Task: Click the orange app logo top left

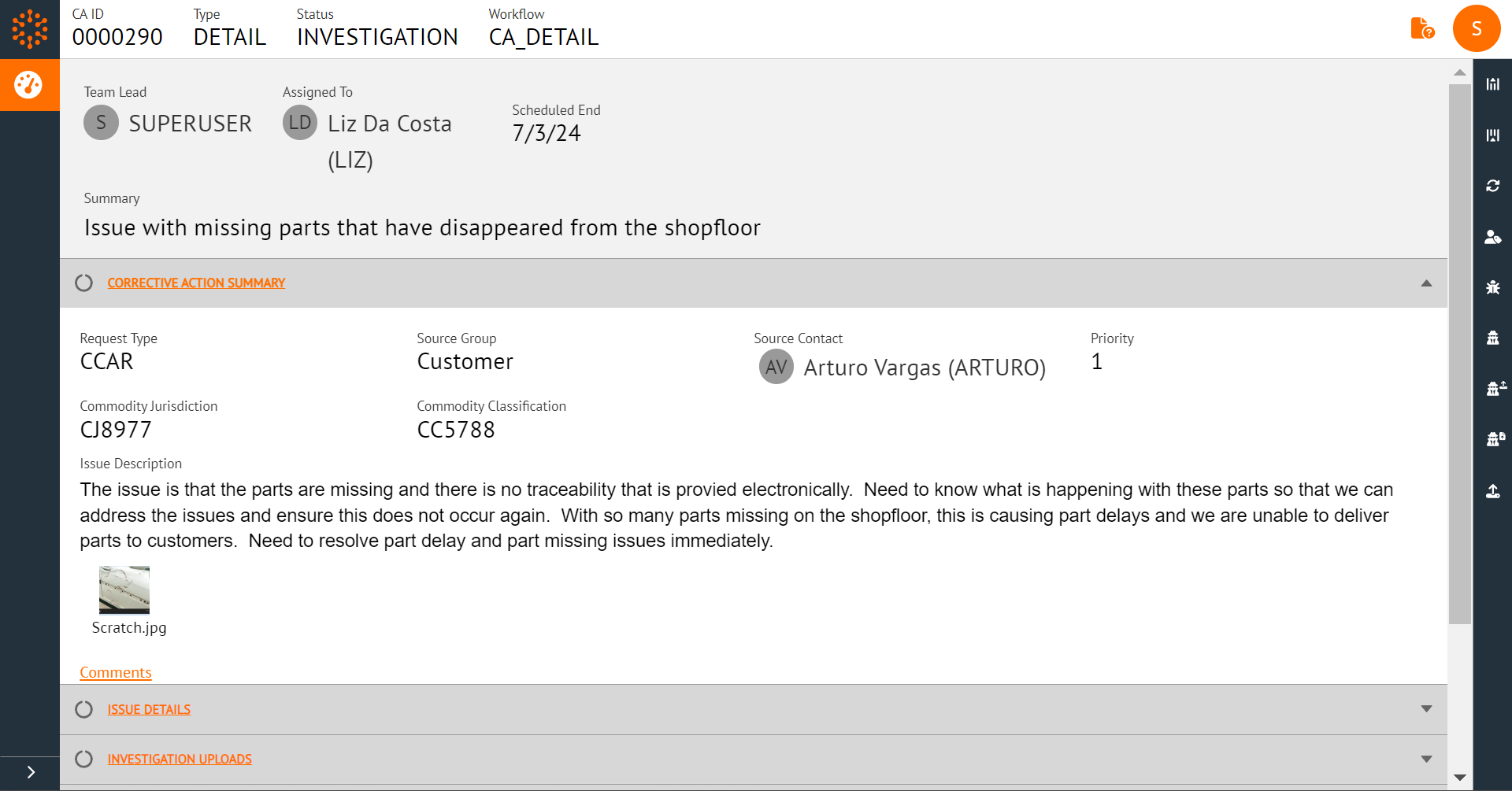Action: (x=29, y=29)
